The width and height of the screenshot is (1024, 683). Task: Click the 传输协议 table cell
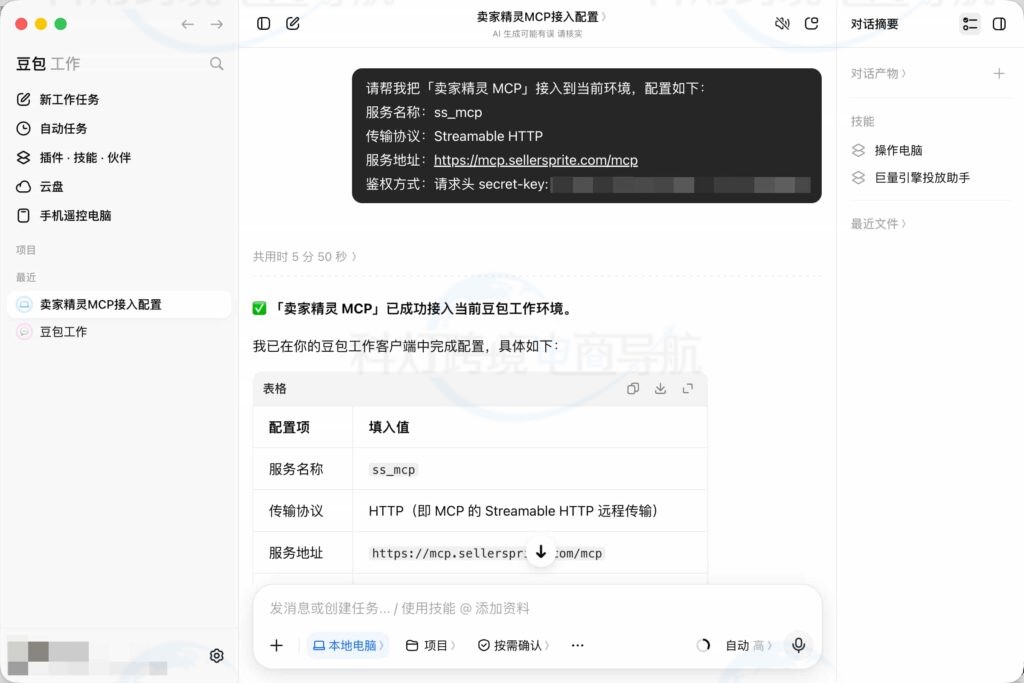[x=302, y=511]
